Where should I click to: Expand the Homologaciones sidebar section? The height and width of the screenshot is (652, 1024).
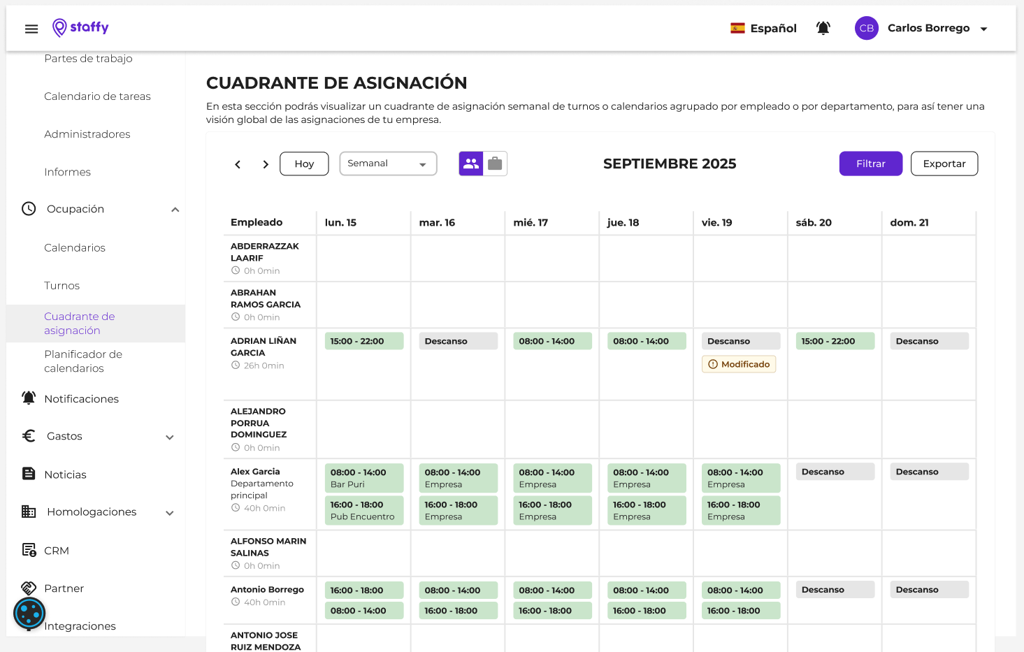click(x=170, y=513)
